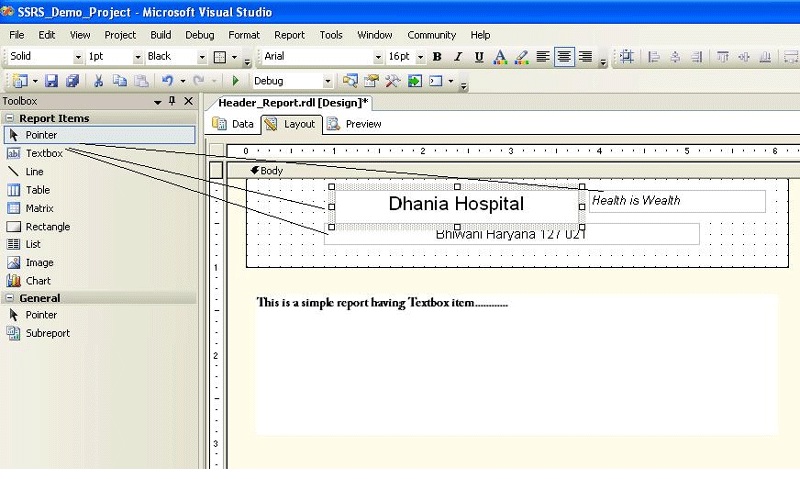This screenshot has width=800, height=479.
Task: Toggle underline formatting
Action: click(479, 57)
